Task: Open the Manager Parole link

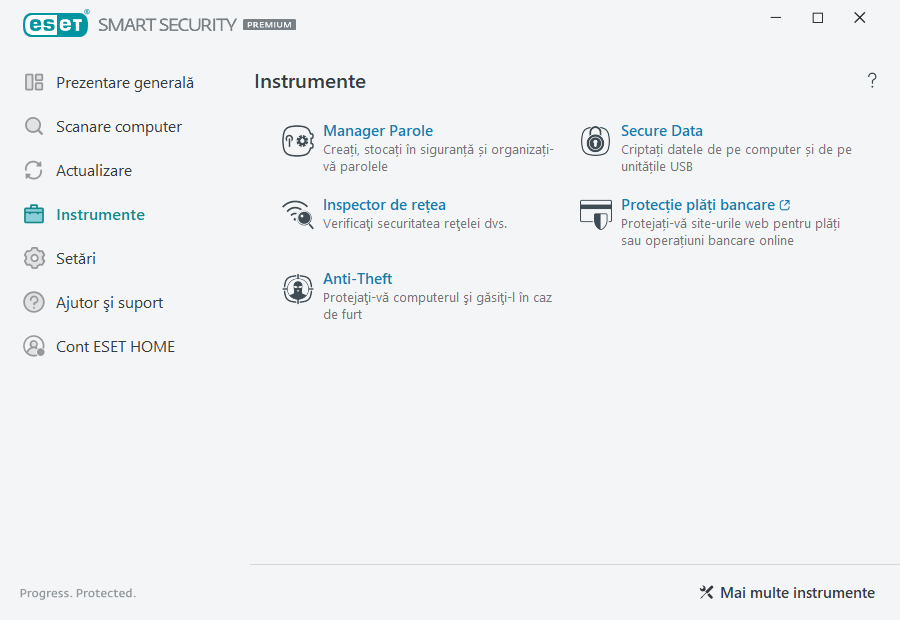Action: tap(378, 130)
